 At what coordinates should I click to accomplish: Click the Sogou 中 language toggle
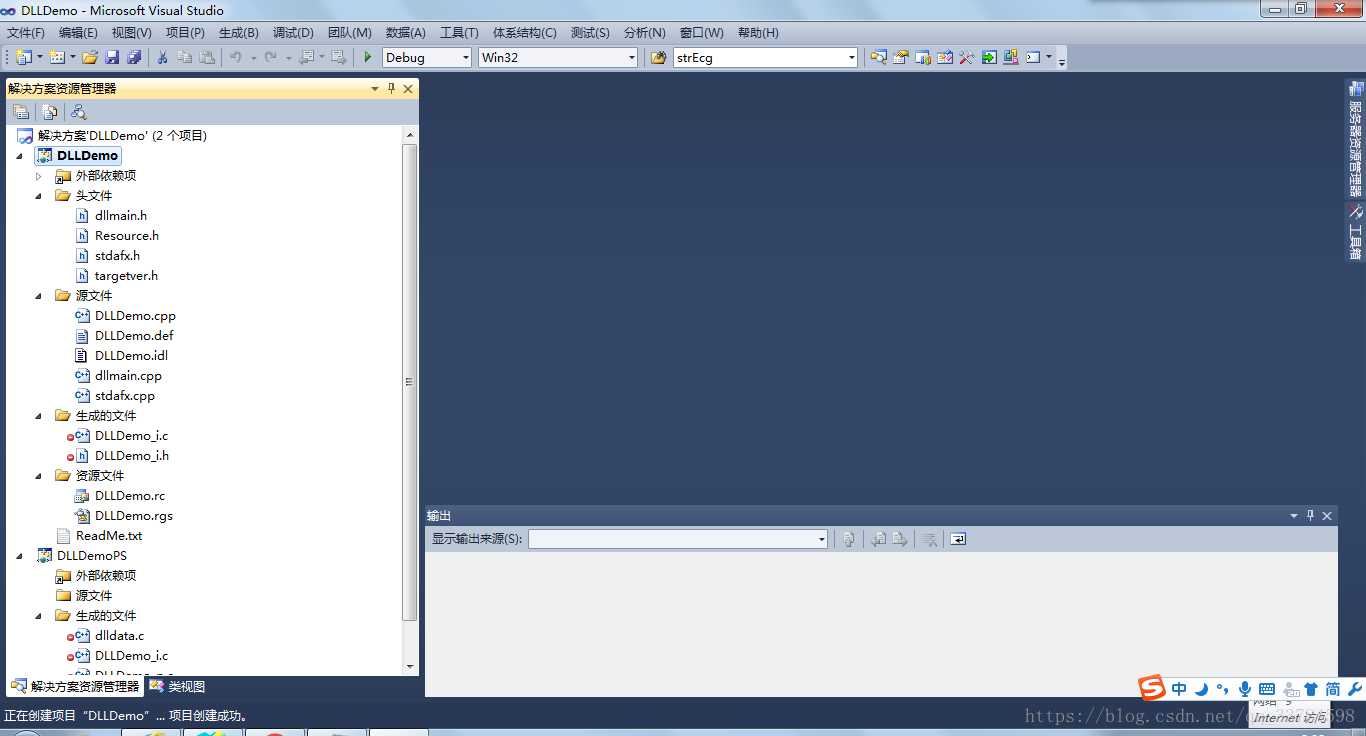1179,689
